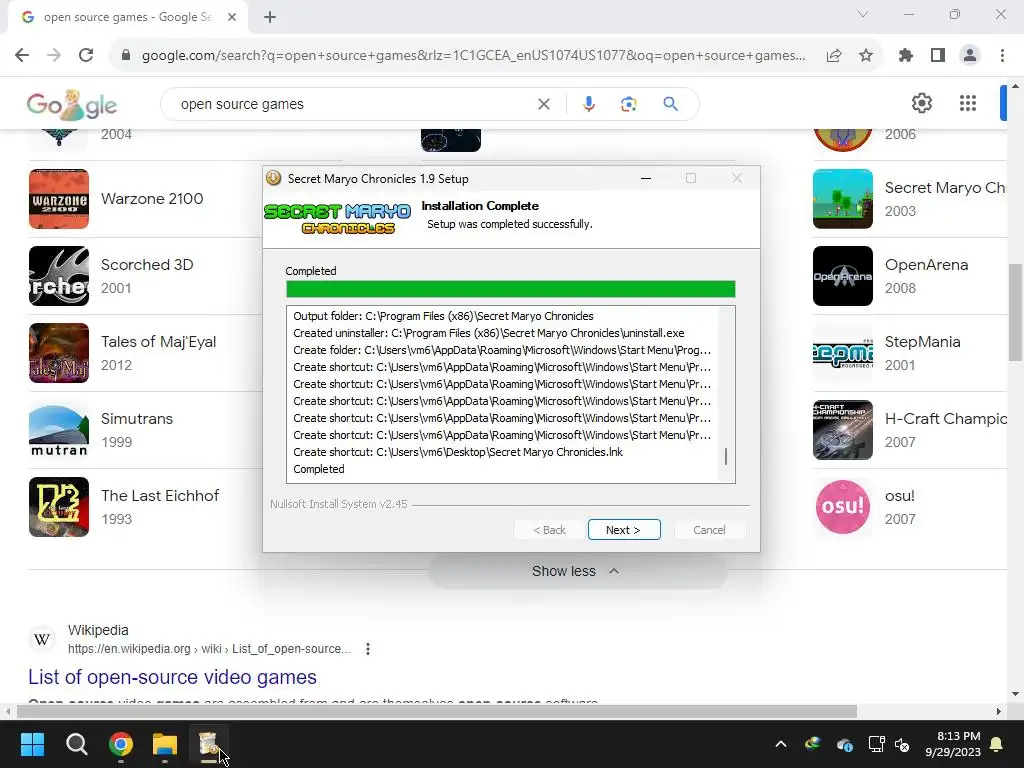Select the Desktop shortcut log line
The image size is (1024, 768).
tap(458, 452)
